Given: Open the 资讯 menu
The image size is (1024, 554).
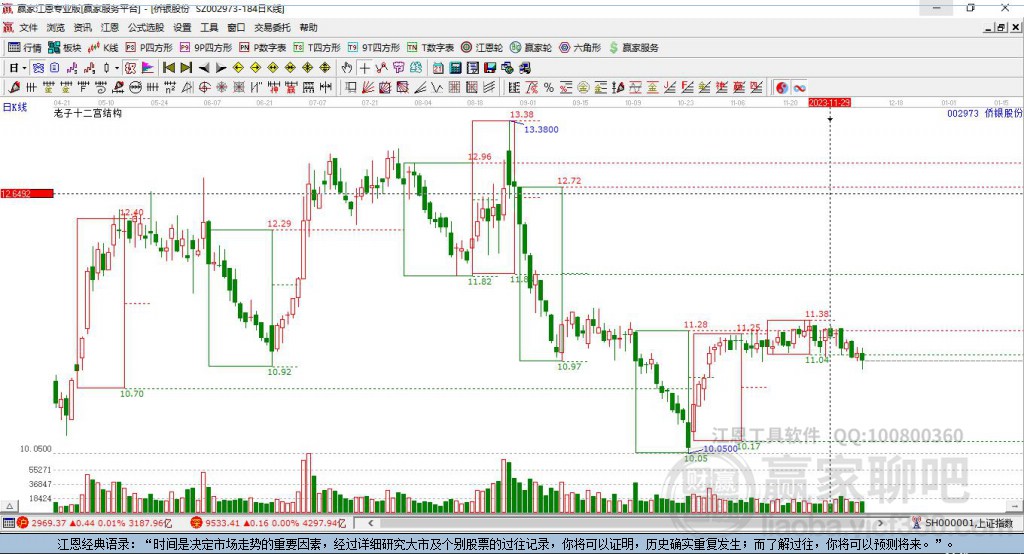Looking at the screenshot, I should pos(82,27).
